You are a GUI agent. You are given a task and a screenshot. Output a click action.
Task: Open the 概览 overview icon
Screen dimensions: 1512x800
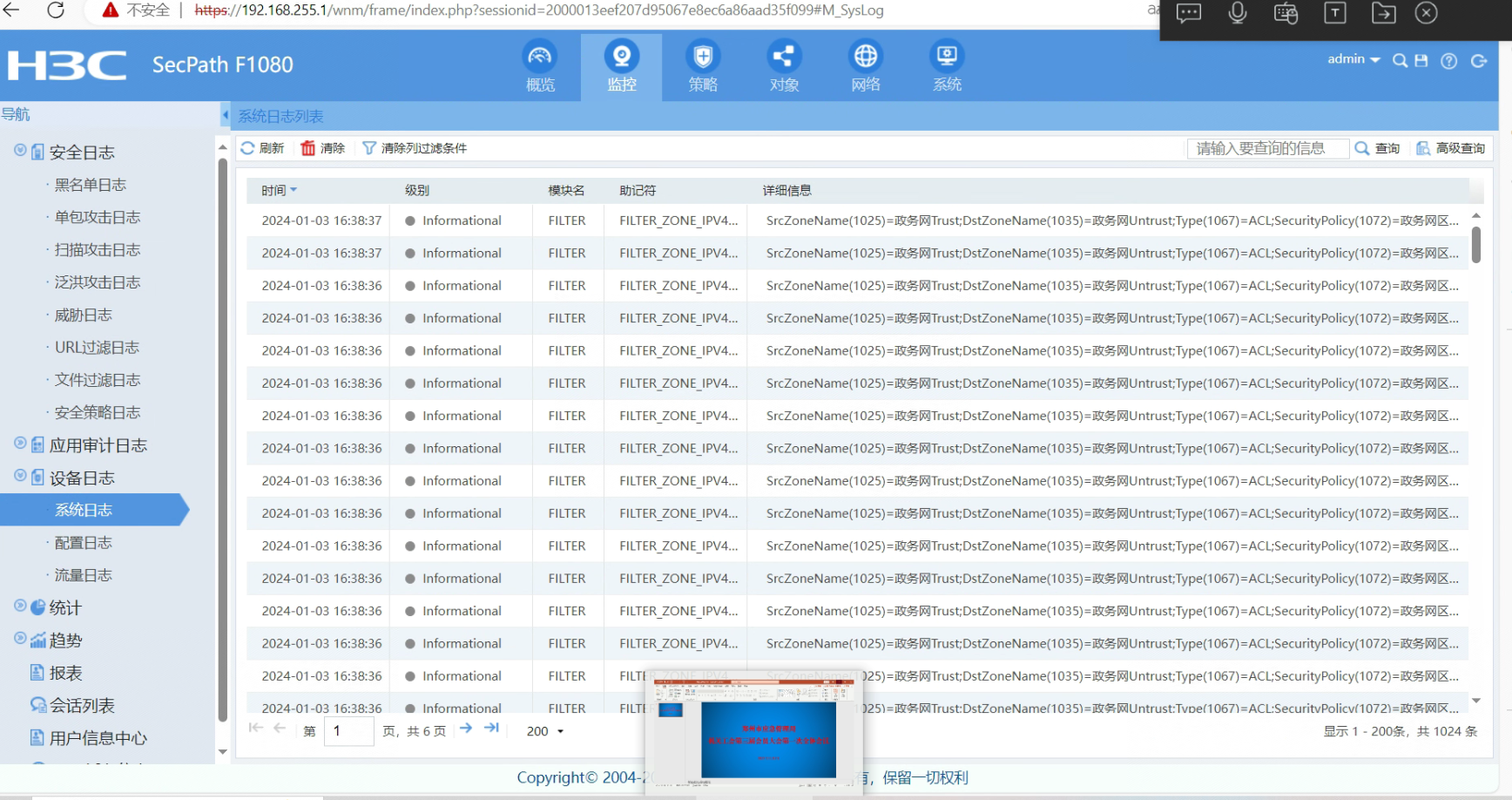[539, 58]
